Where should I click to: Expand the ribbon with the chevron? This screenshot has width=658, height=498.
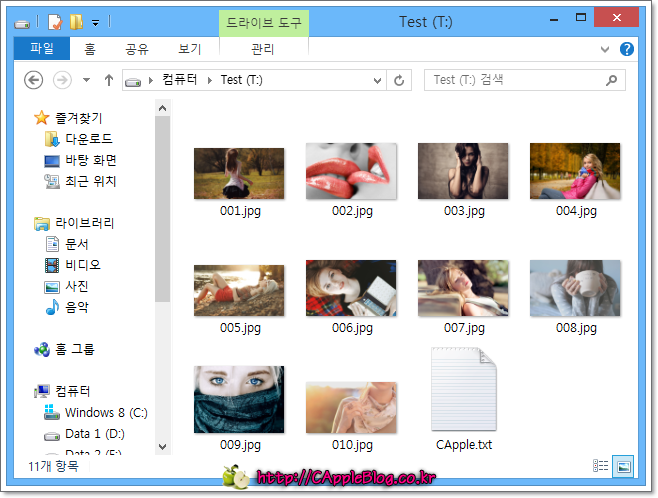click(x=605, y=50)
